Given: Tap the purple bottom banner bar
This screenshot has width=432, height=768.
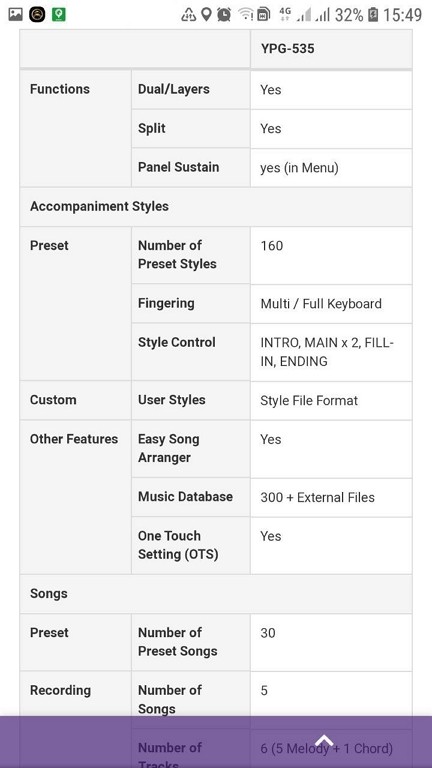Looking at the screenshot, I should click(x=216, y=742).
